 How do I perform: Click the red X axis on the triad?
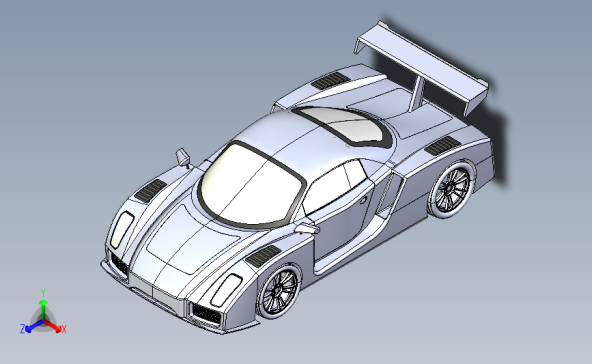click(x=53, y=325)
